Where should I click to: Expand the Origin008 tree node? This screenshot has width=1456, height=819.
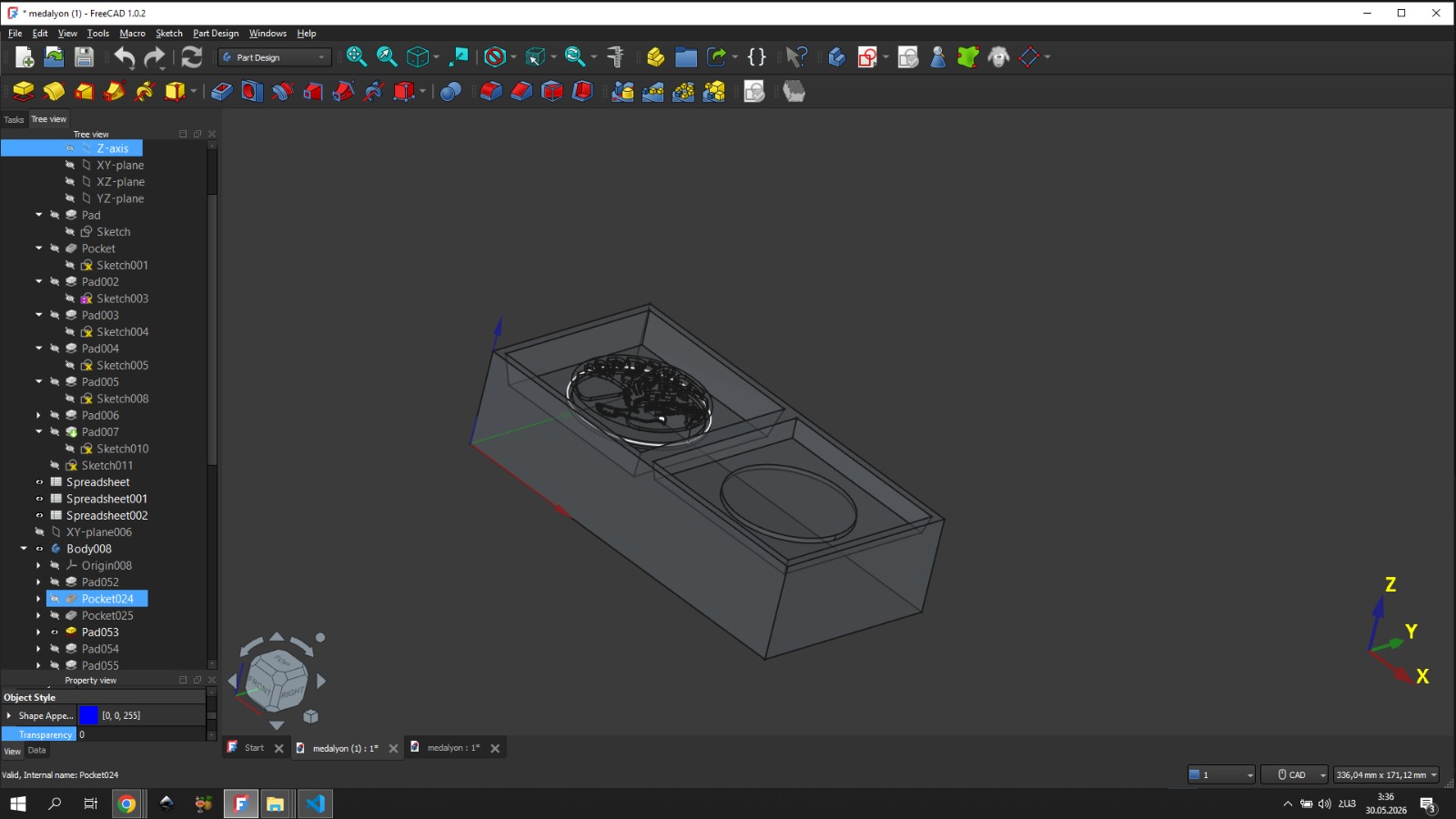(x=39, y=566)
